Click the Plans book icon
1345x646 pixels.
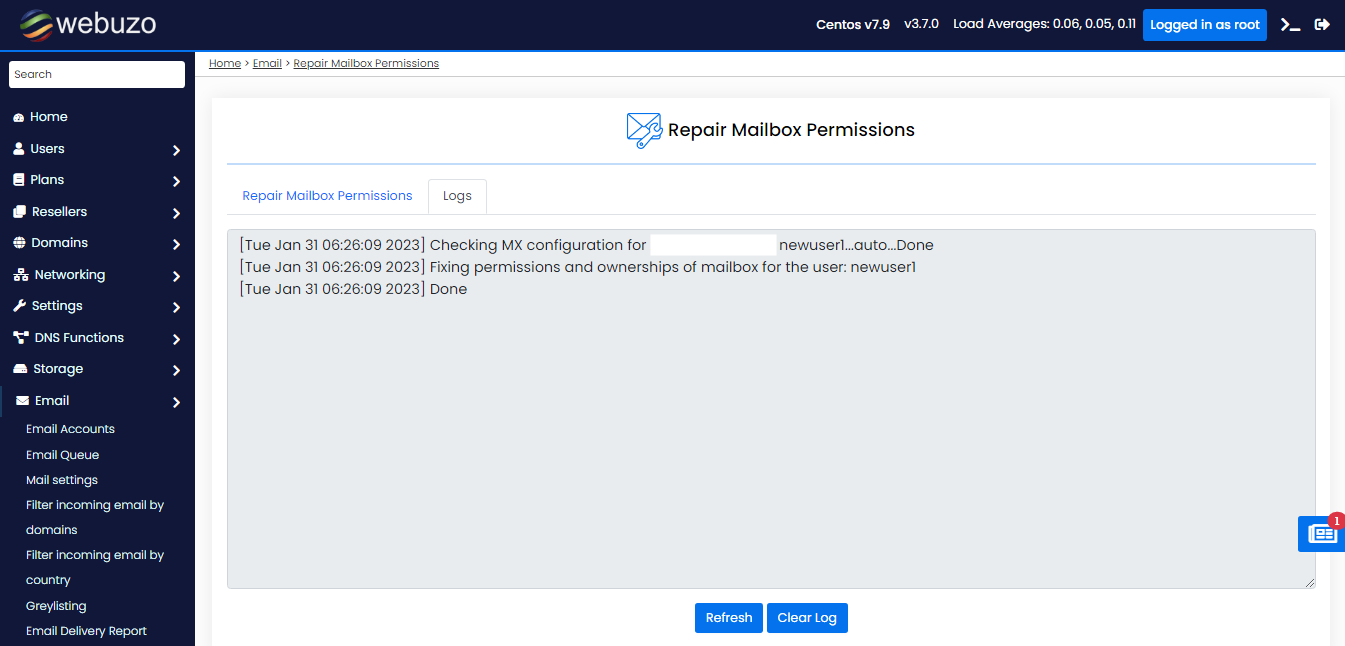click(18, 180)
